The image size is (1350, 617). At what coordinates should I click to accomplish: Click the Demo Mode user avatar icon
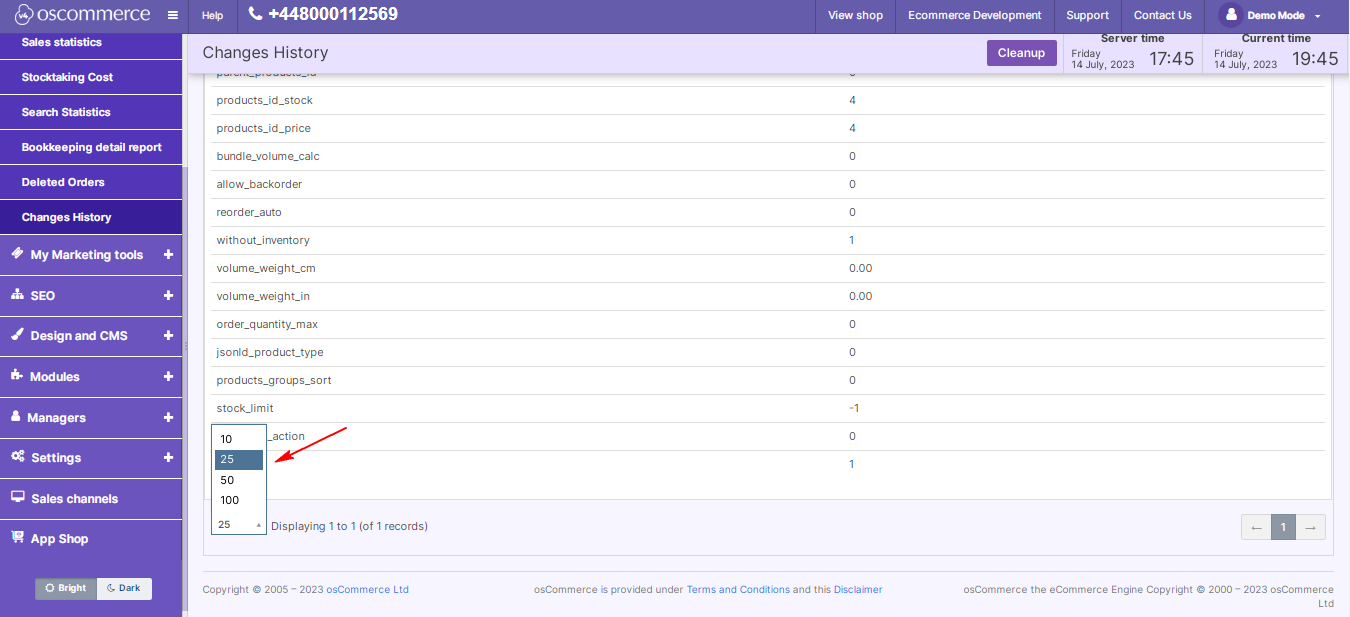pyautogui.click(x=1231, y=15)
